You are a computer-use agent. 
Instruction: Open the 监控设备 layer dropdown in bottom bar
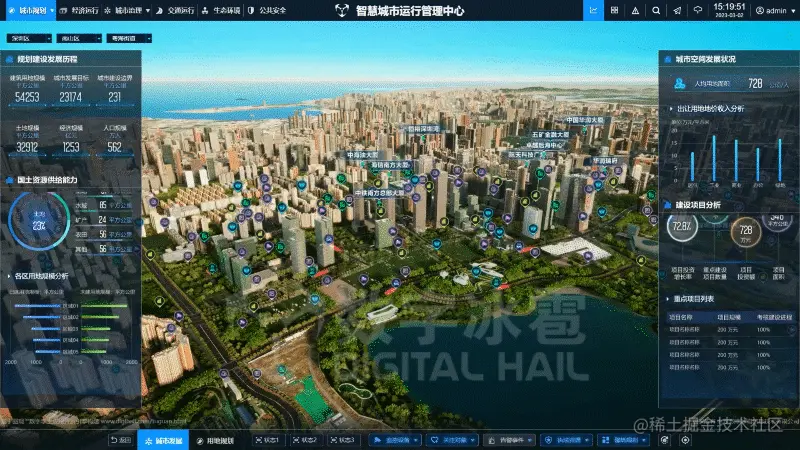(x=395, y=440)
